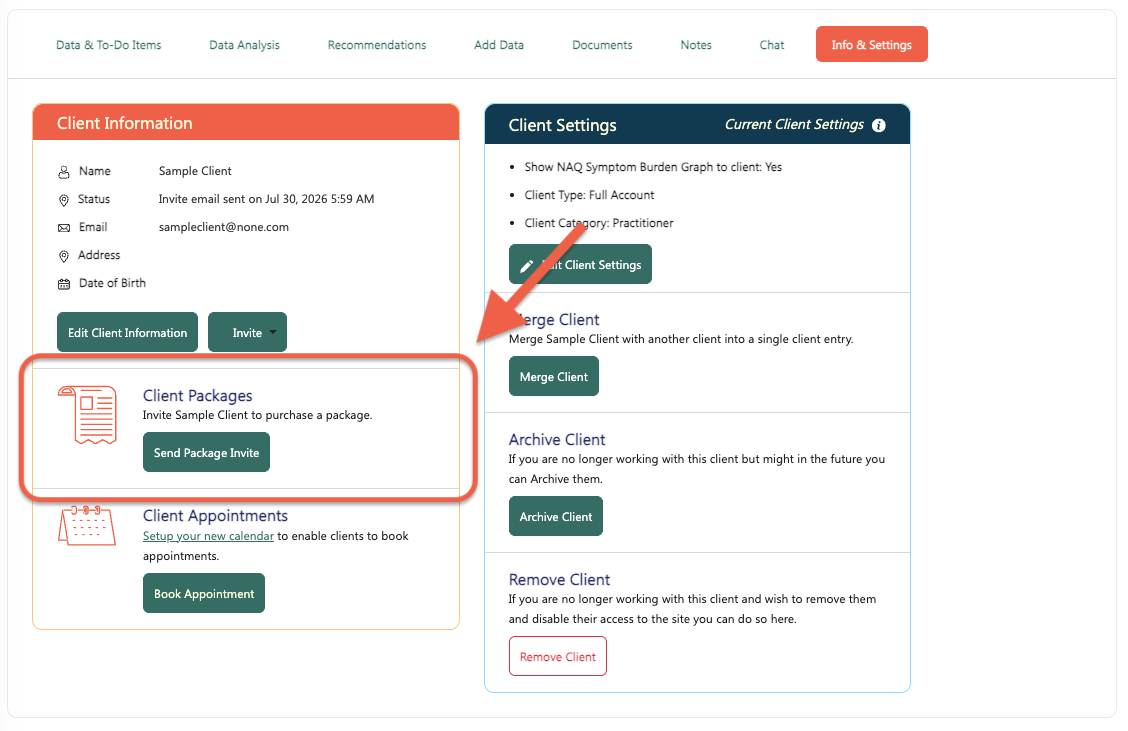Open the Data & To-Do Items tab
Image resolution: width=1128 pixels, height=731 pixels.
(109, 45)
